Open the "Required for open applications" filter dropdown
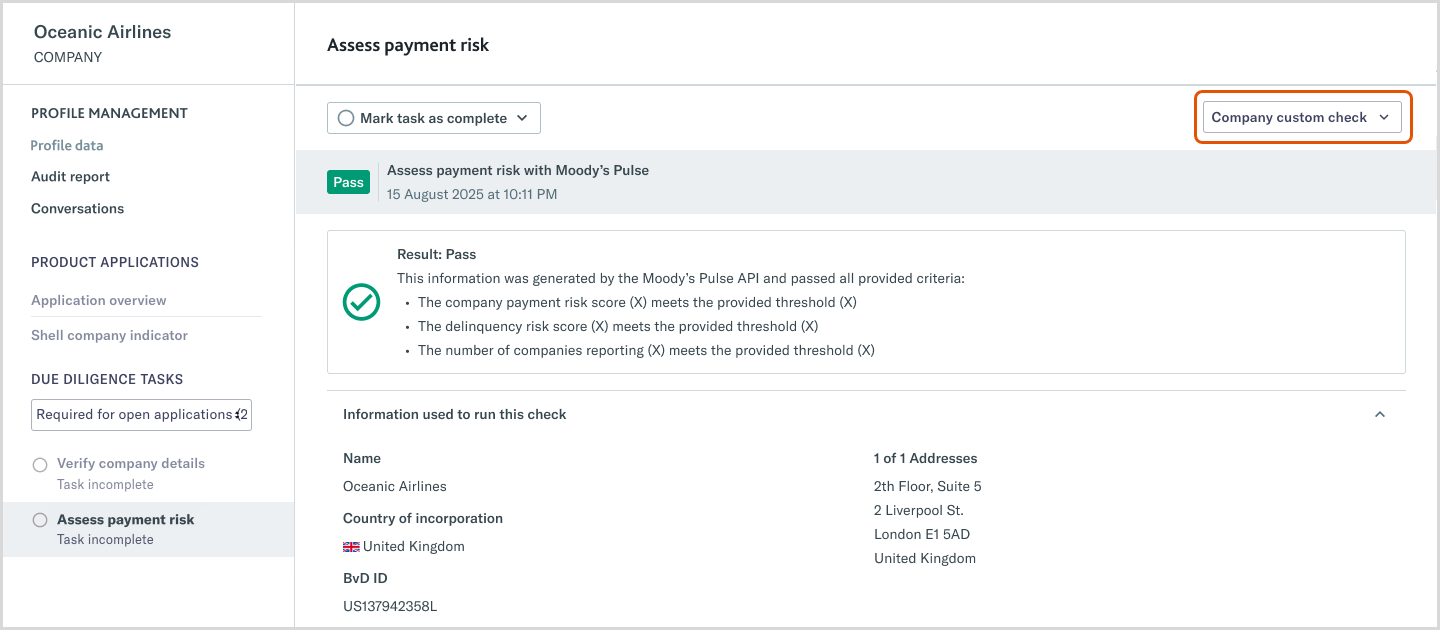This screenshot has height=630, width=1440. [x=140, y=414]
